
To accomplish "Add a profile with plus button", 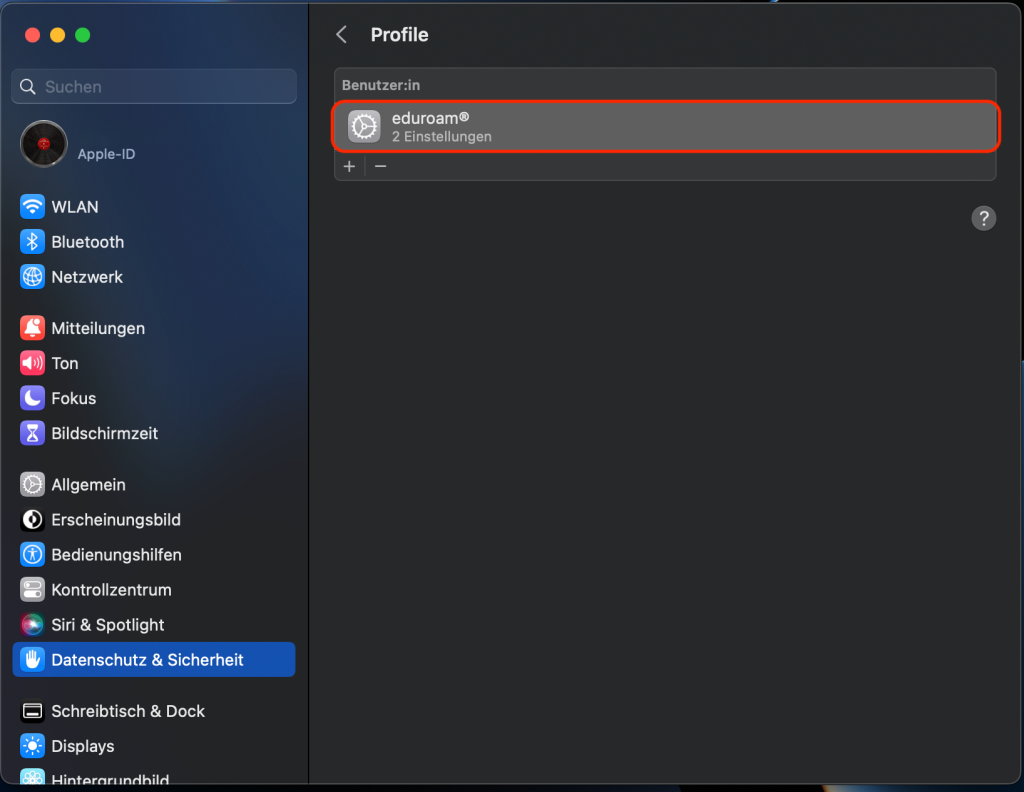I will pos(349,166).
